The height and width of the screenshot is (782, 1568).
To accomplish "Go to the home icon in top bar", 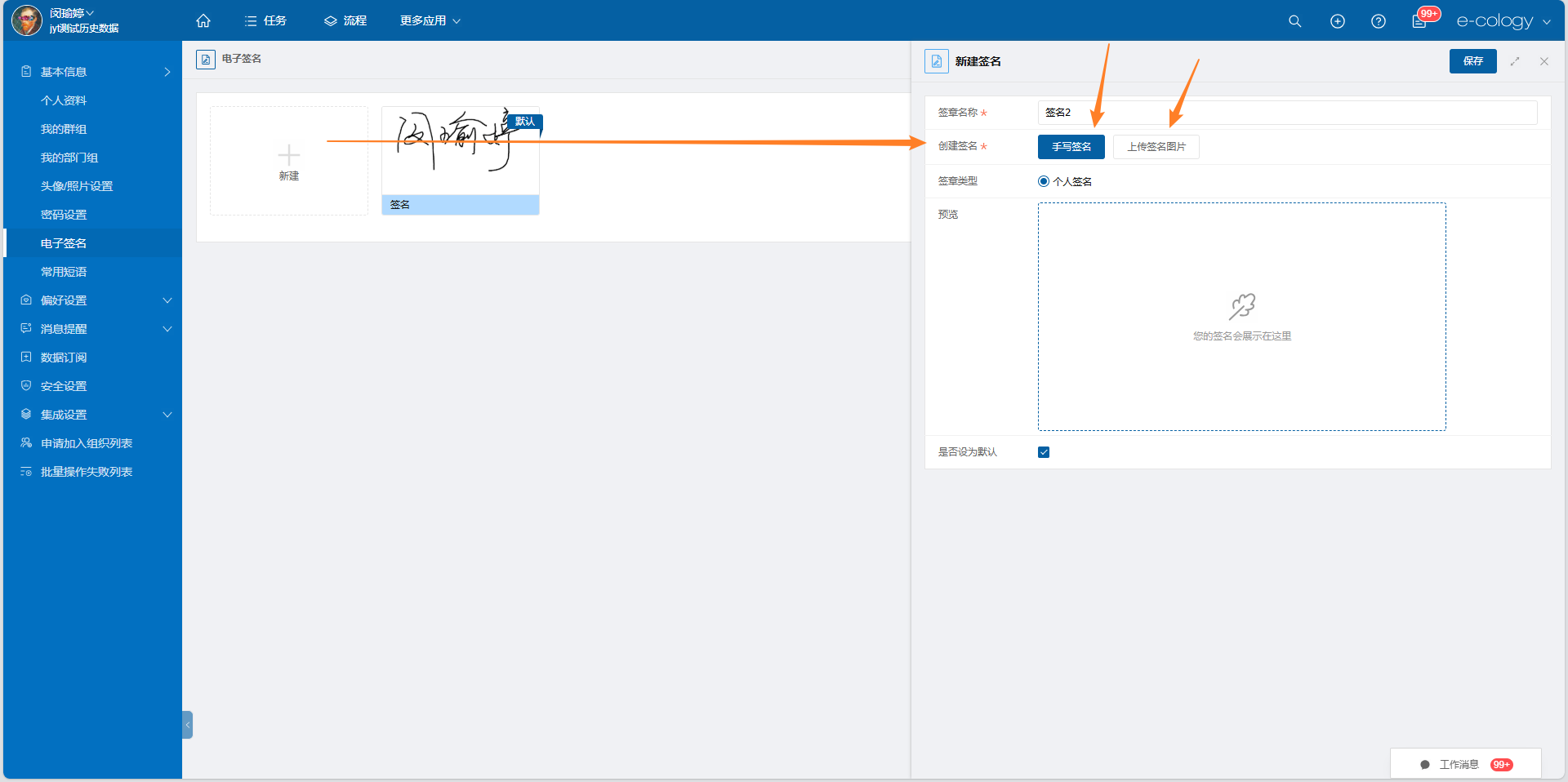I will click(x=203, y=20).
